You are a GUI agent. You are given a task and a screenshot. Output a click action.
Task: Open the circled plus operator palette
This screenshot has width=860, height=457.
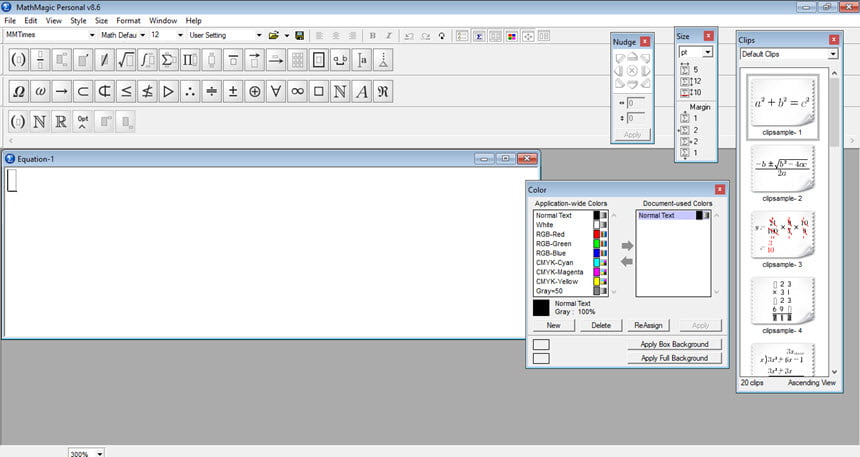click(x=254, y=92)
